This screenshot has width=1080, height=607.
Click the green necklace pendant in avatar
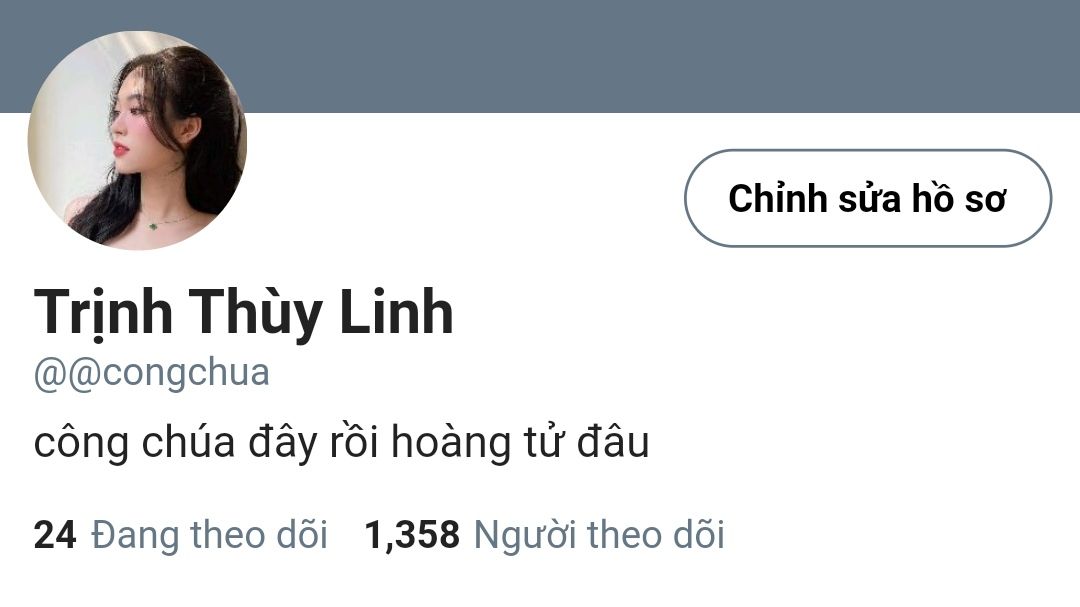pyautogui.click(x=153, y=225)
